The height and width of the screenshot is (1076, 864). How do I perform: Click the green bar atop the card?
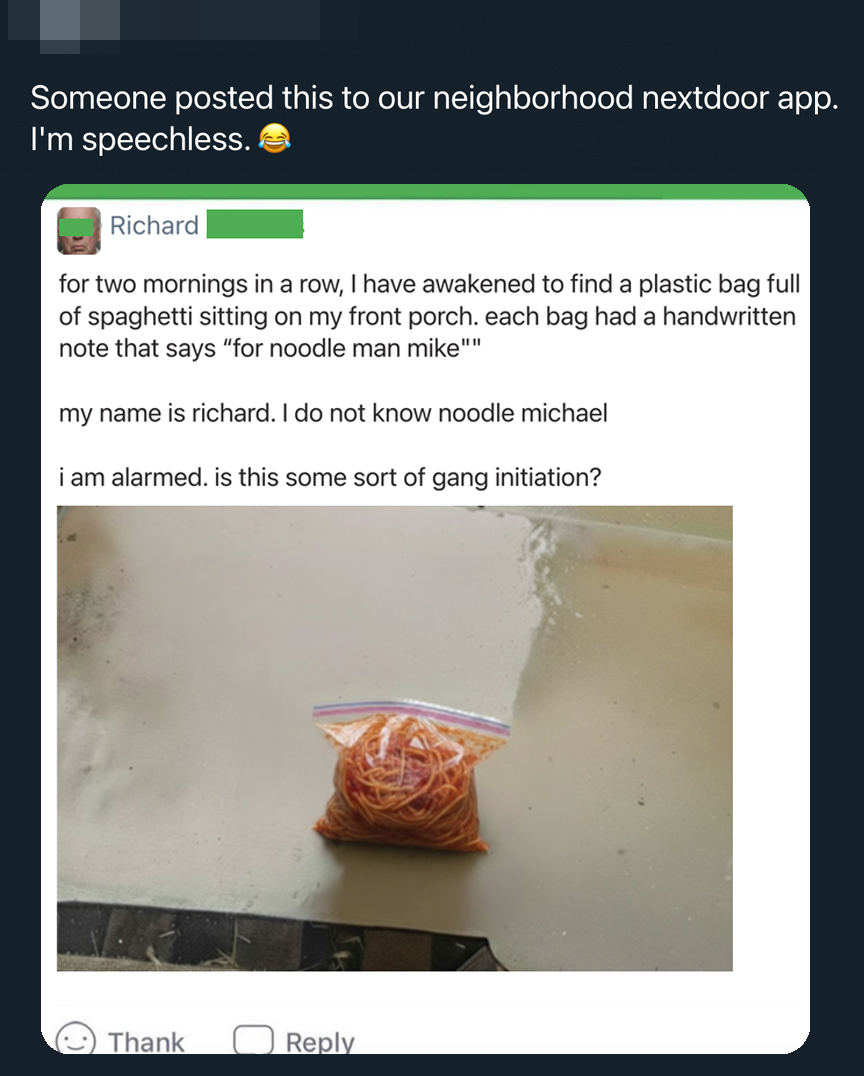coord(424,191)
